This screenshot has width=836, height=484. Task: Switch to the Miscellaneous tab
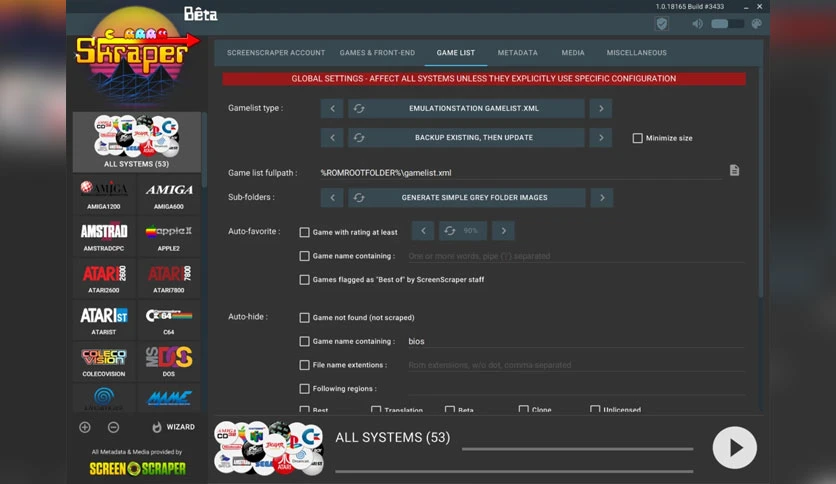(636, 53)
